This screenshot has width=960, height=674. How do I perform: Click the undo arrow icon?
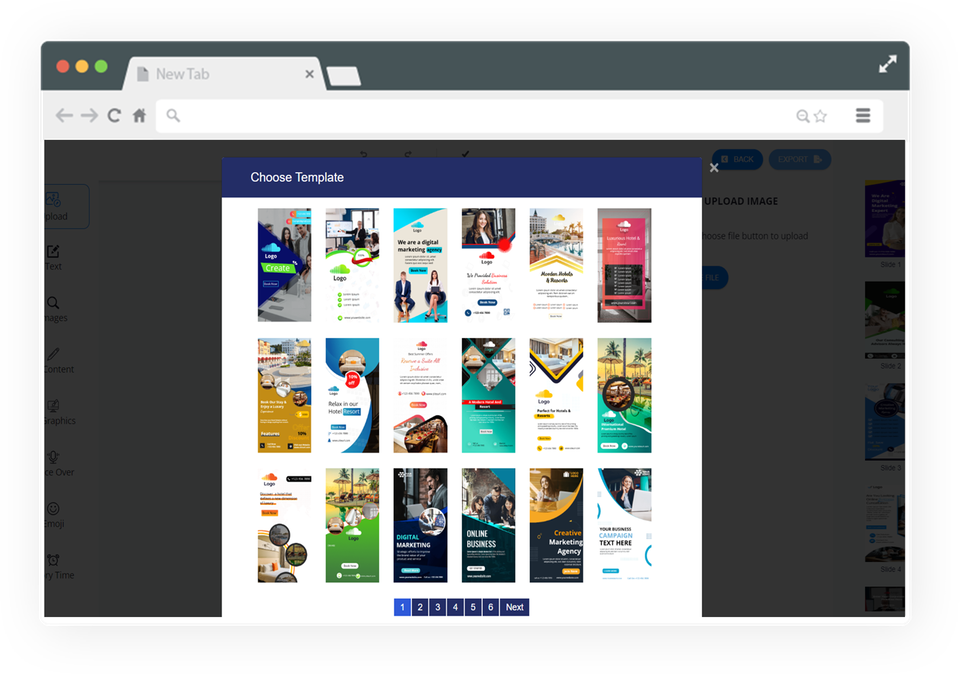364,154
